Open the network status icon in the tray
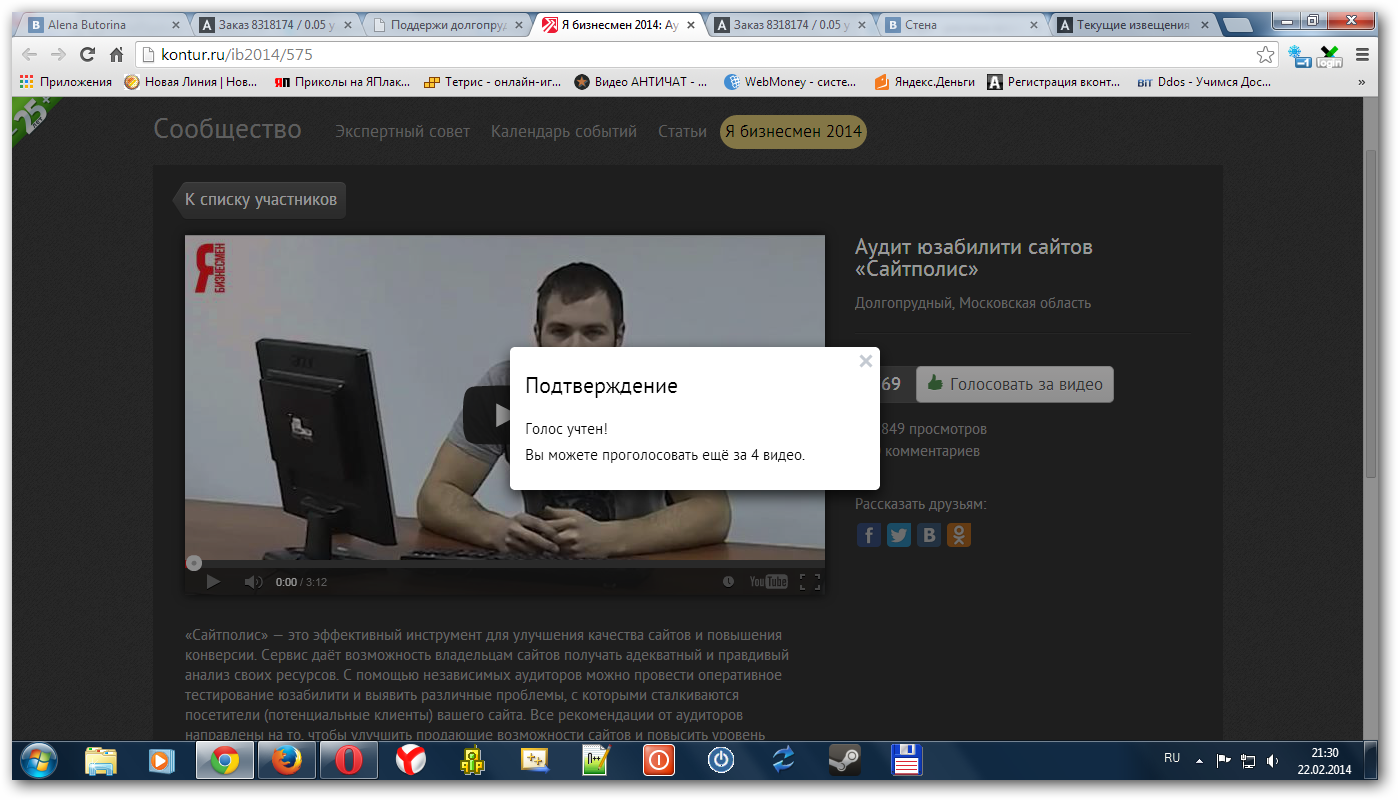The image size is (1398, 800). pos(1247,761)
